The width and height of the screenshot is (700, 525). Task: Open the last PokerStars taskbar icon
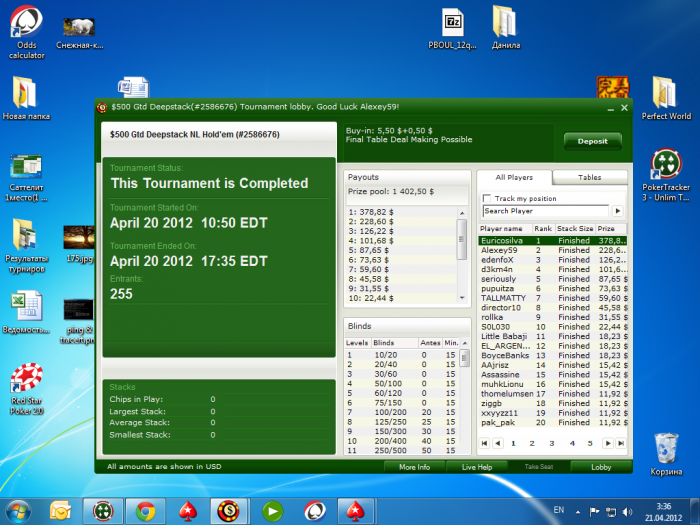pos(356,512)
